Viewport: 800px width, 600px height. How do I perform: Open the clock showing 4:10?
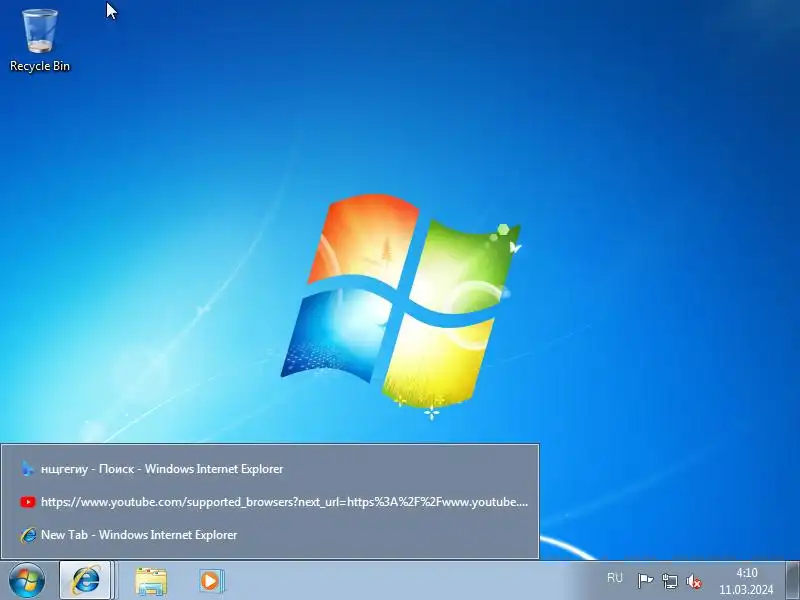746,581
